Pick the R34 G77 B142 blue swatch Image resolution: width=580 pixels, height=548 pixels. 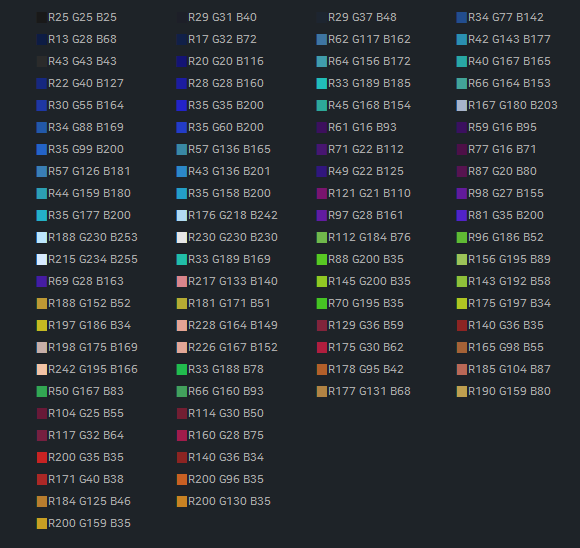tap(462, 17)
